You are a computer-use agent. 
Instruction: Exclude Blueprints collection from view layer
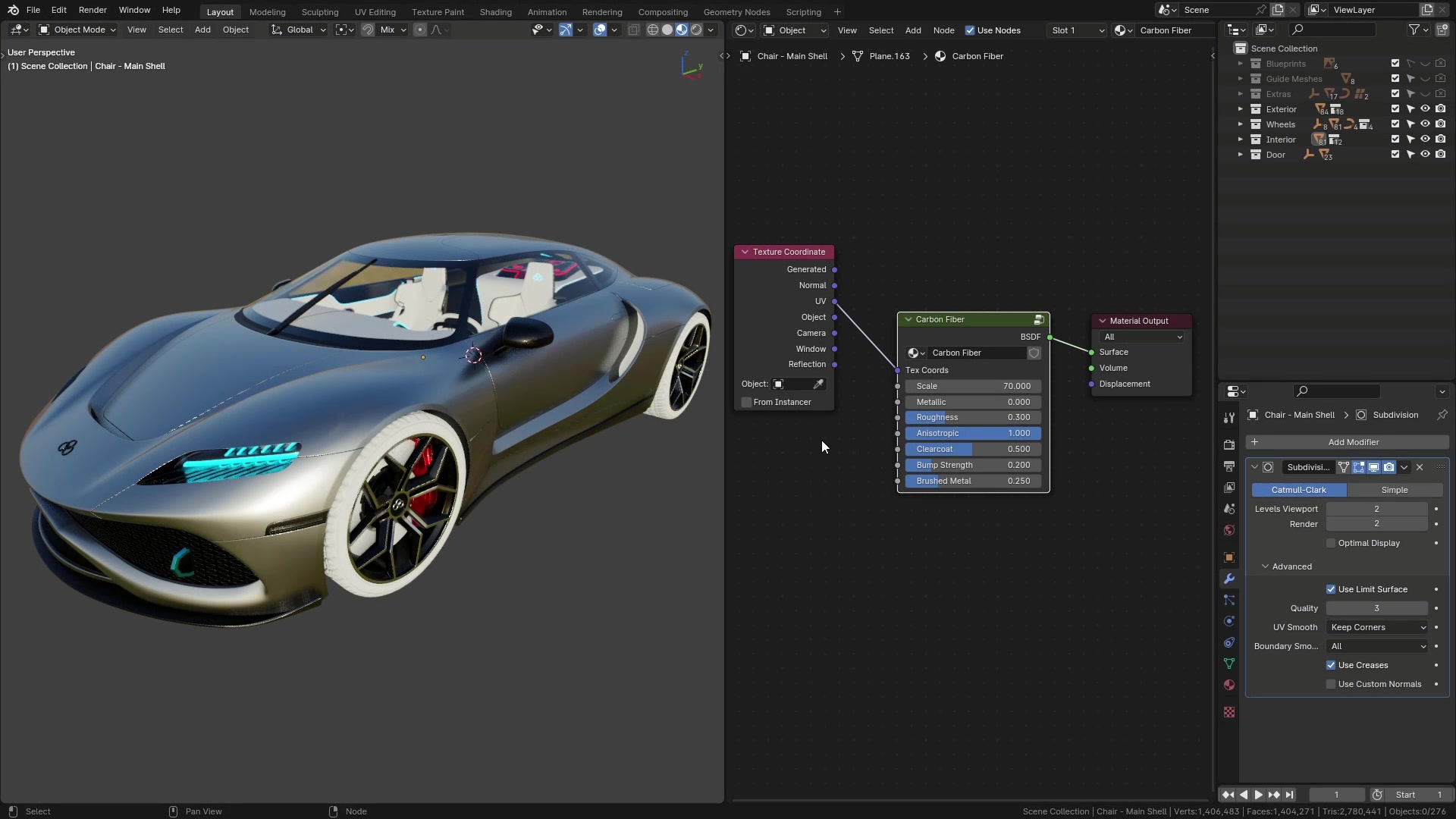pos(1395,64)
